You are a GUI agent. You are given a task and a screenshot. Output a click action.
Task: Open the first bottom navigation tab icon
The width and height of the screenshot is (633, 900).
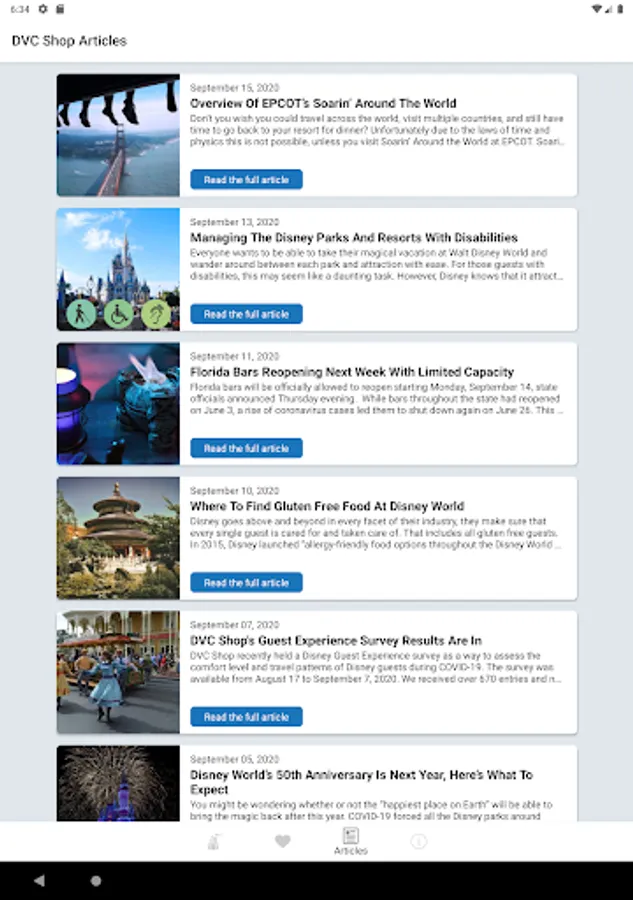pos(214,841)
